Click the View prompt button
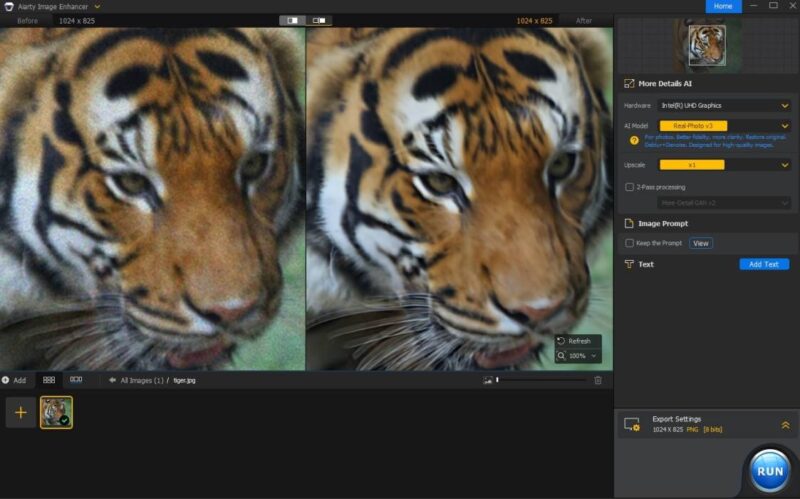Screen dimensions: 800x499 (x=701, y=243)
